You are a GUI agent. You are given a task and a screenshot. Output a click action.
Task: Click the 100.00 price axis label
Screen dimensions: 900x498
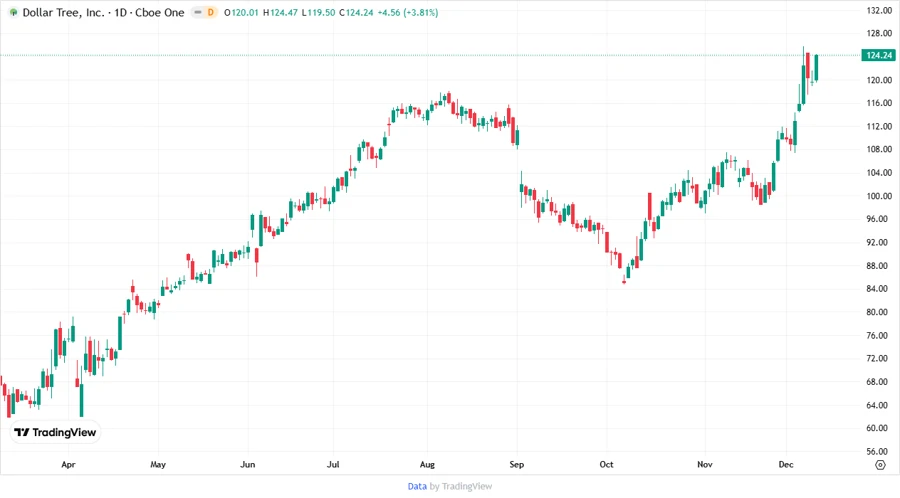[879, 196]
